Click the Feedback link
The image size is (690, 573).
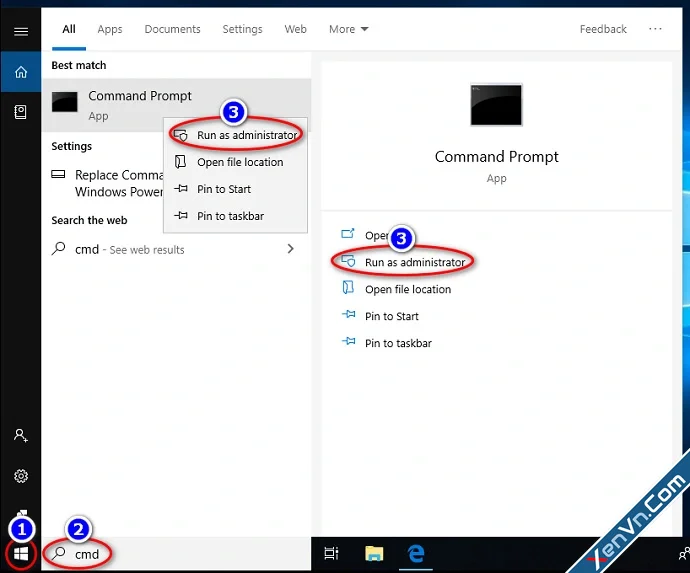pyautogui.click(x=603, y=29)
